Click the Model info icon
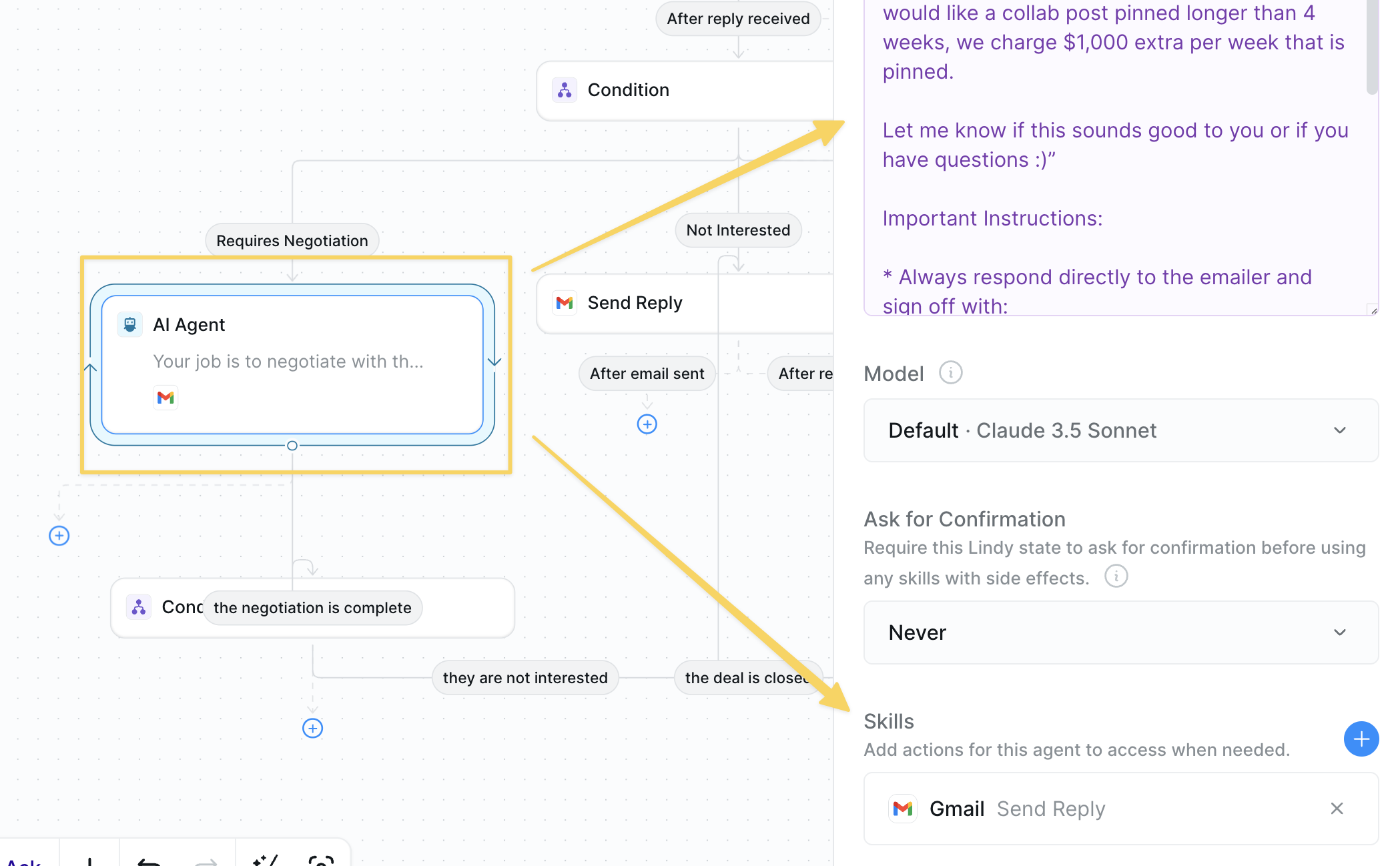The height and width of the screenshot is (866, 1400). tap(950, 372)
